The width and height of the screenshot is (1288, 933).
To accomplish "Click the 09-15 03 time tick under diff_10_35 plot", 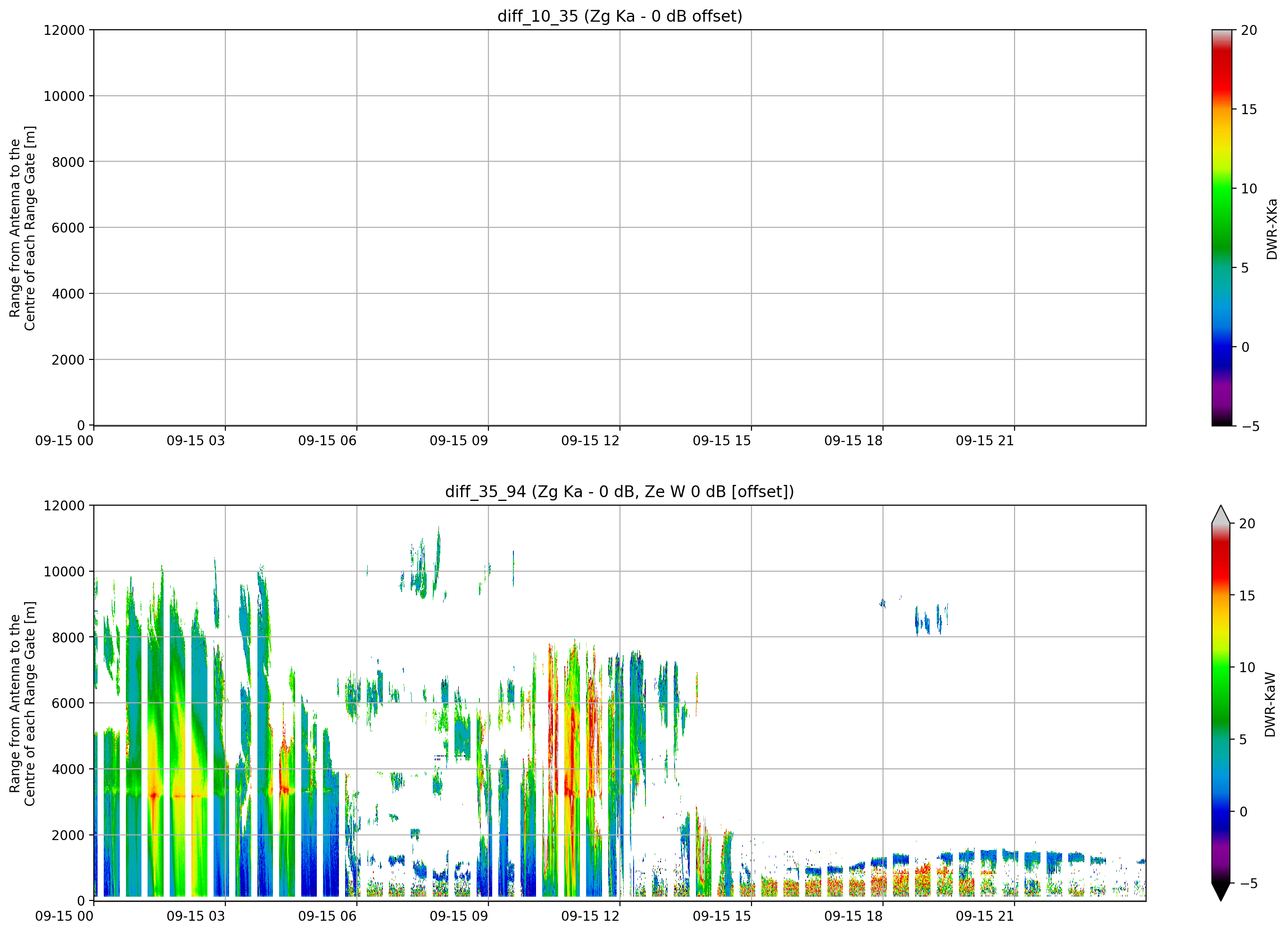I will click(196, 441).
